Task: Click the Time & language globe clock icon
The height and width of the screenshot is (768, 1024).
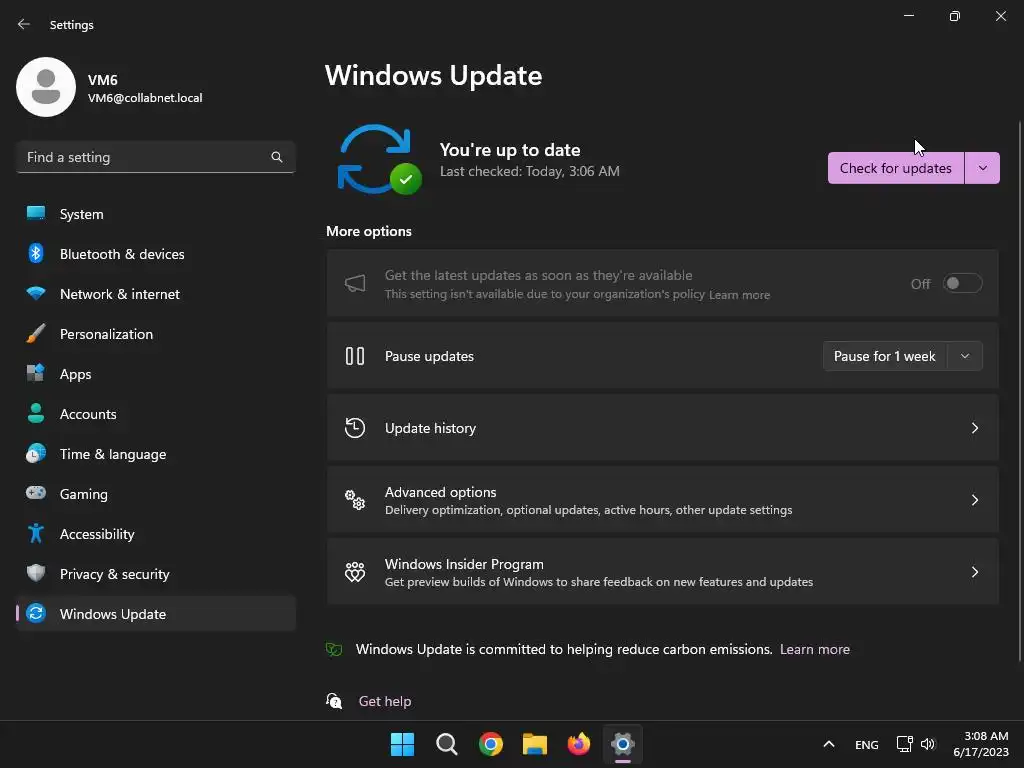Action: [x=36, y=453]
